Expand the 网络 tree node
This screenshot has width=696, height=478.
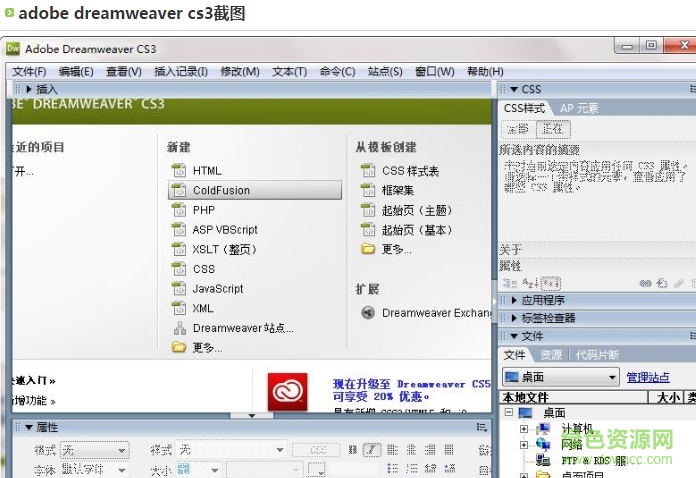tap(524, 444)
